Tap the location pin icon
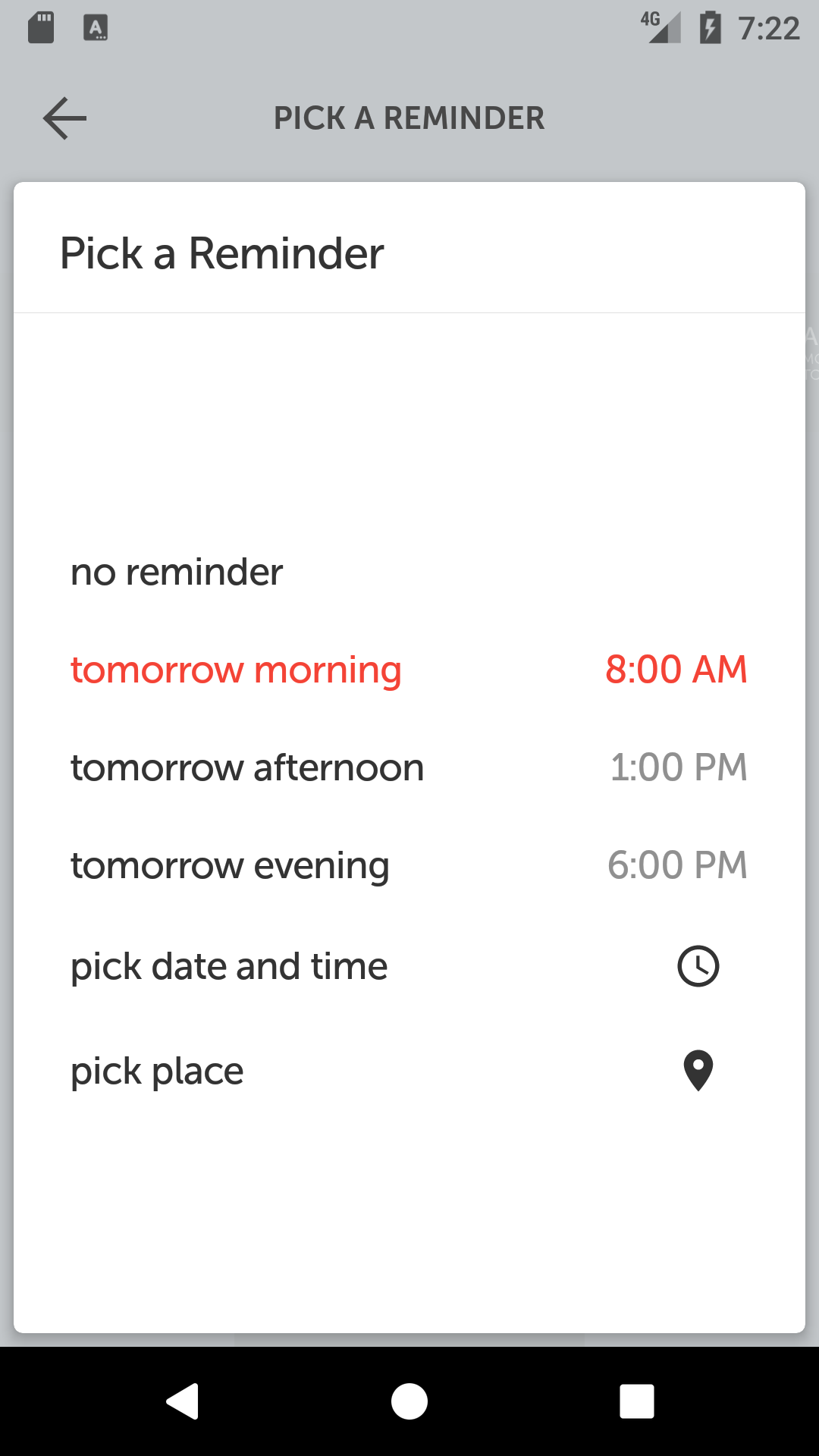 point(698,1070)
